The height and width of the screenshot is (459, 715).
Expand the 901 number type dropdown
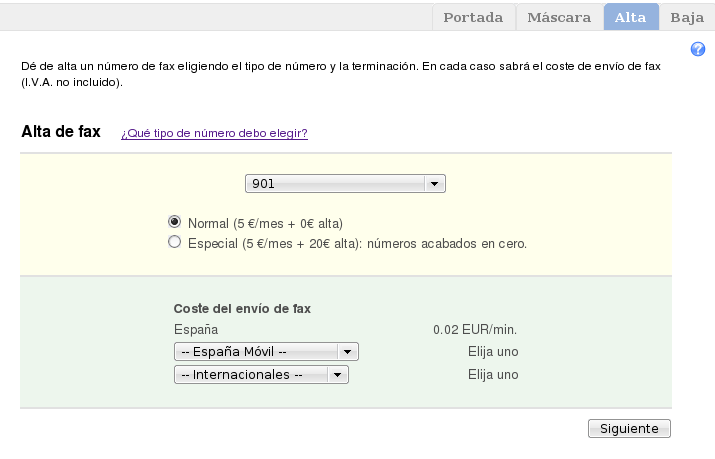click(345, 184)
